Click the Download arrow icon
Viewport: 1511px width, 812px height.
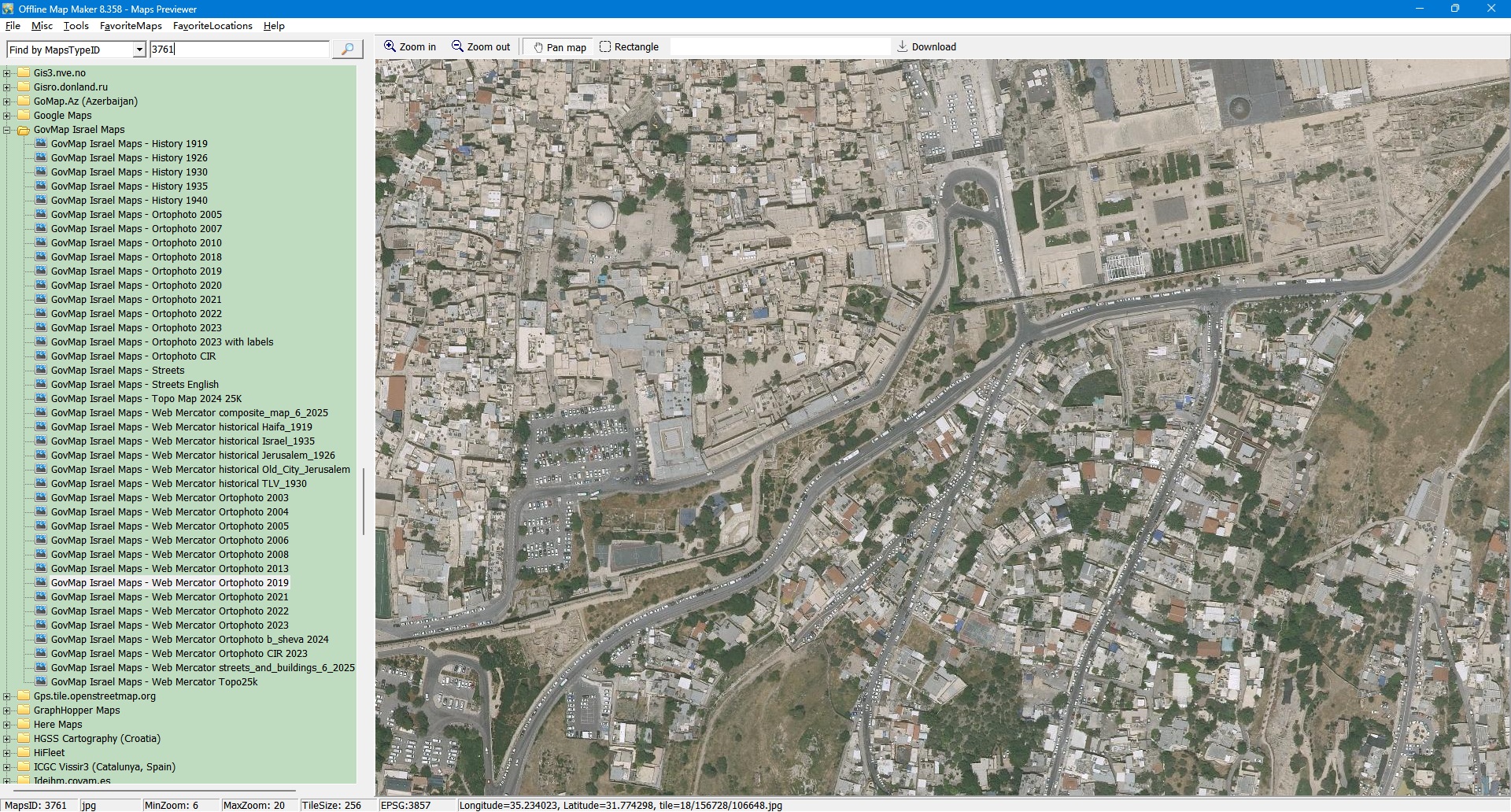903,46
